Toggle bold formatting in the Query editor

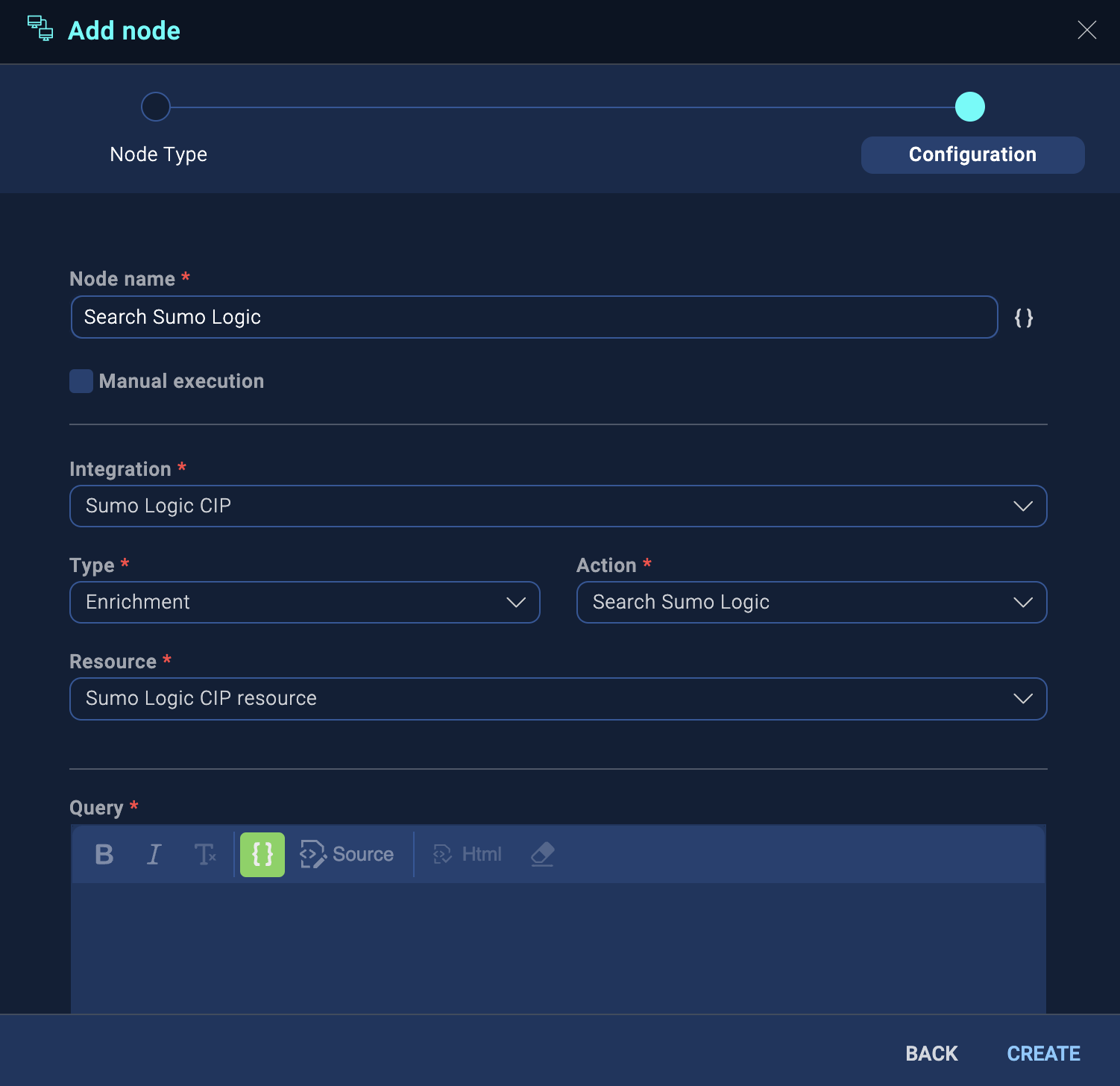tap(104, 855)
